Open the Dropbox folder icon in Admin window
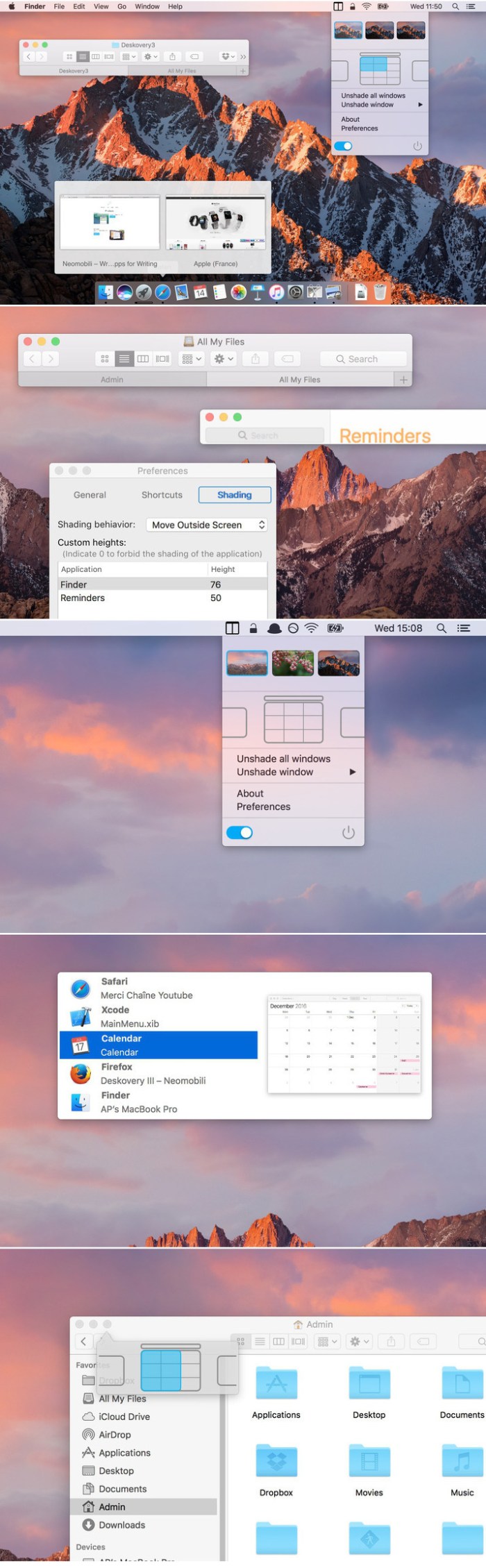This screenshot has width=486, height=1568. click(276, 1461)
